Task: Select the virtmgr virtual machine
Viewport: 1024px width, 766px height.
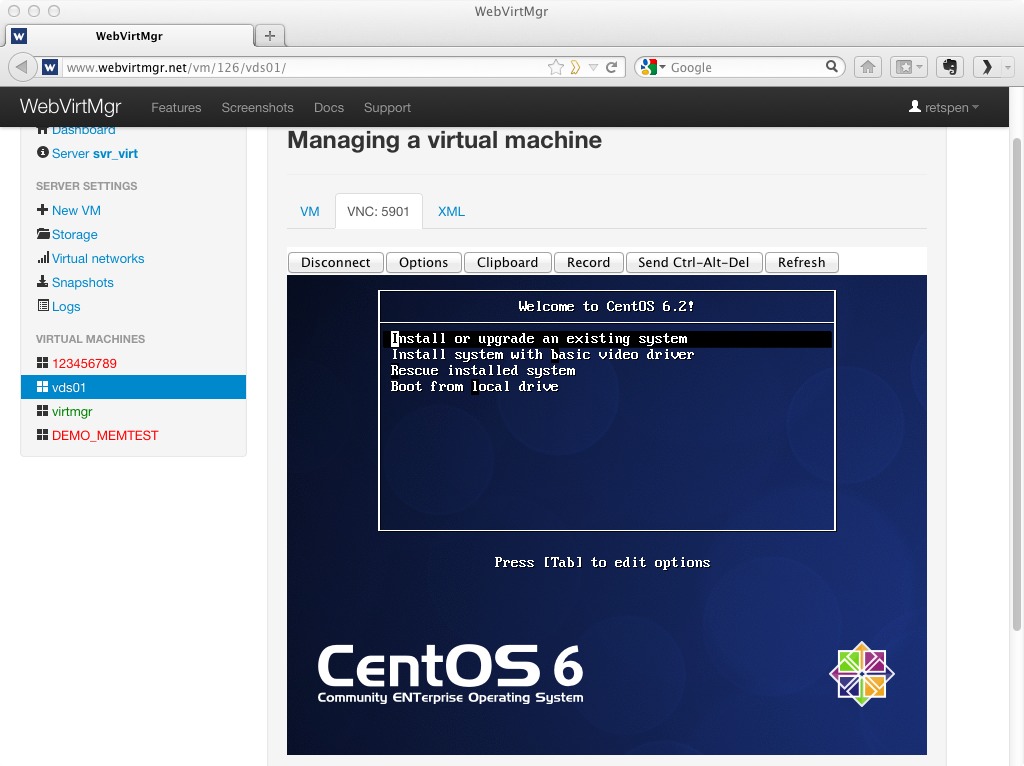Action: (x=72, y=411)
